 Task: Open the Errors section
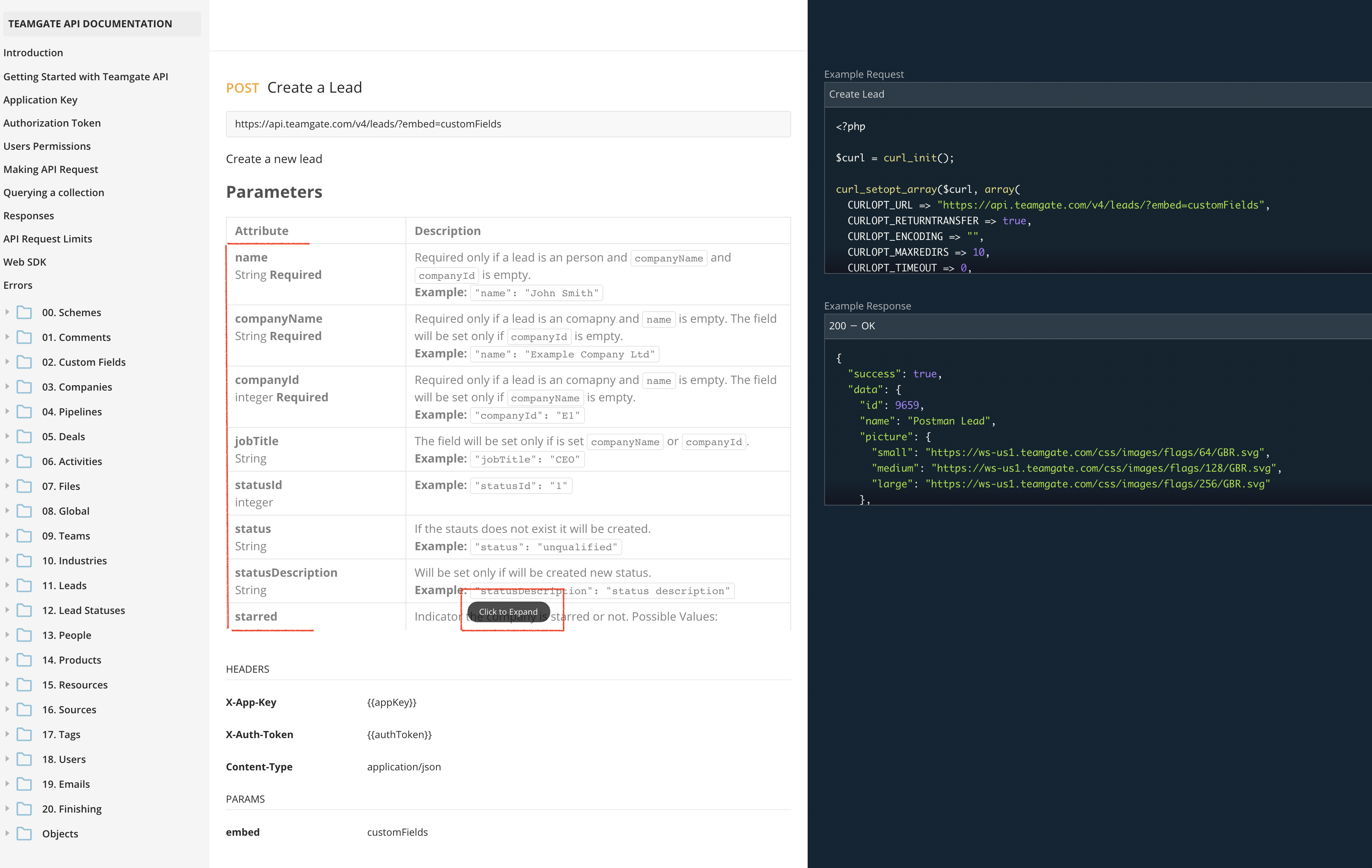(18, 285)
